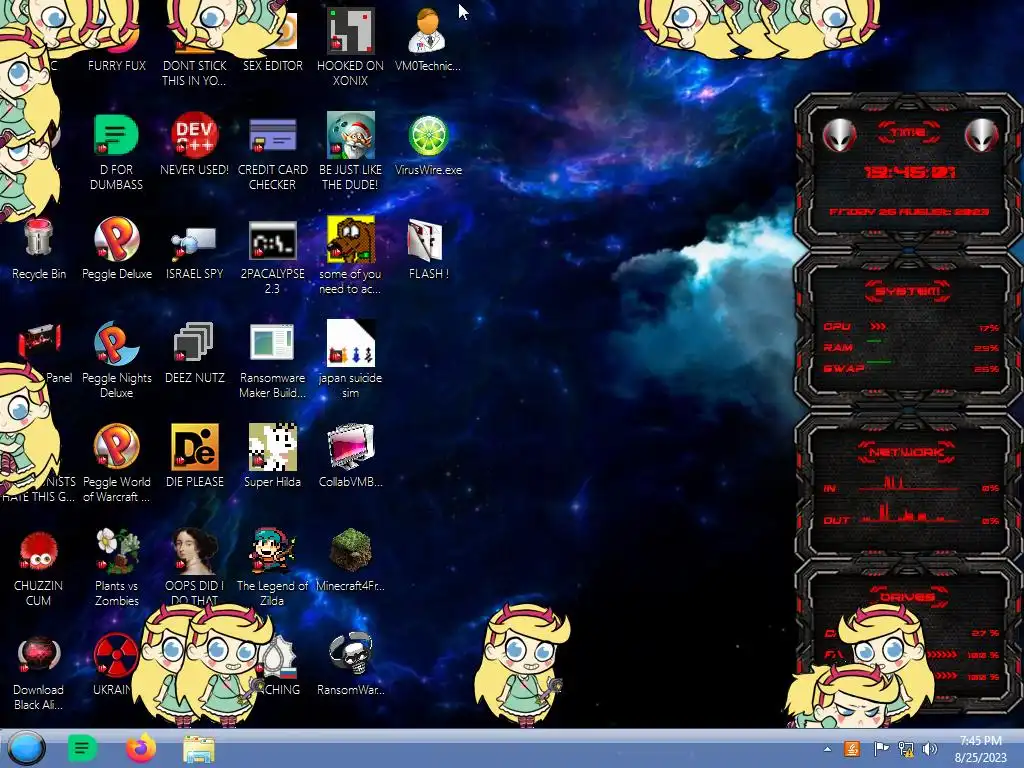Launch the Dev-C++ NEVER USED! shortcut
The height and width of the screenshot is (768, 1024).
coord(195,135)
